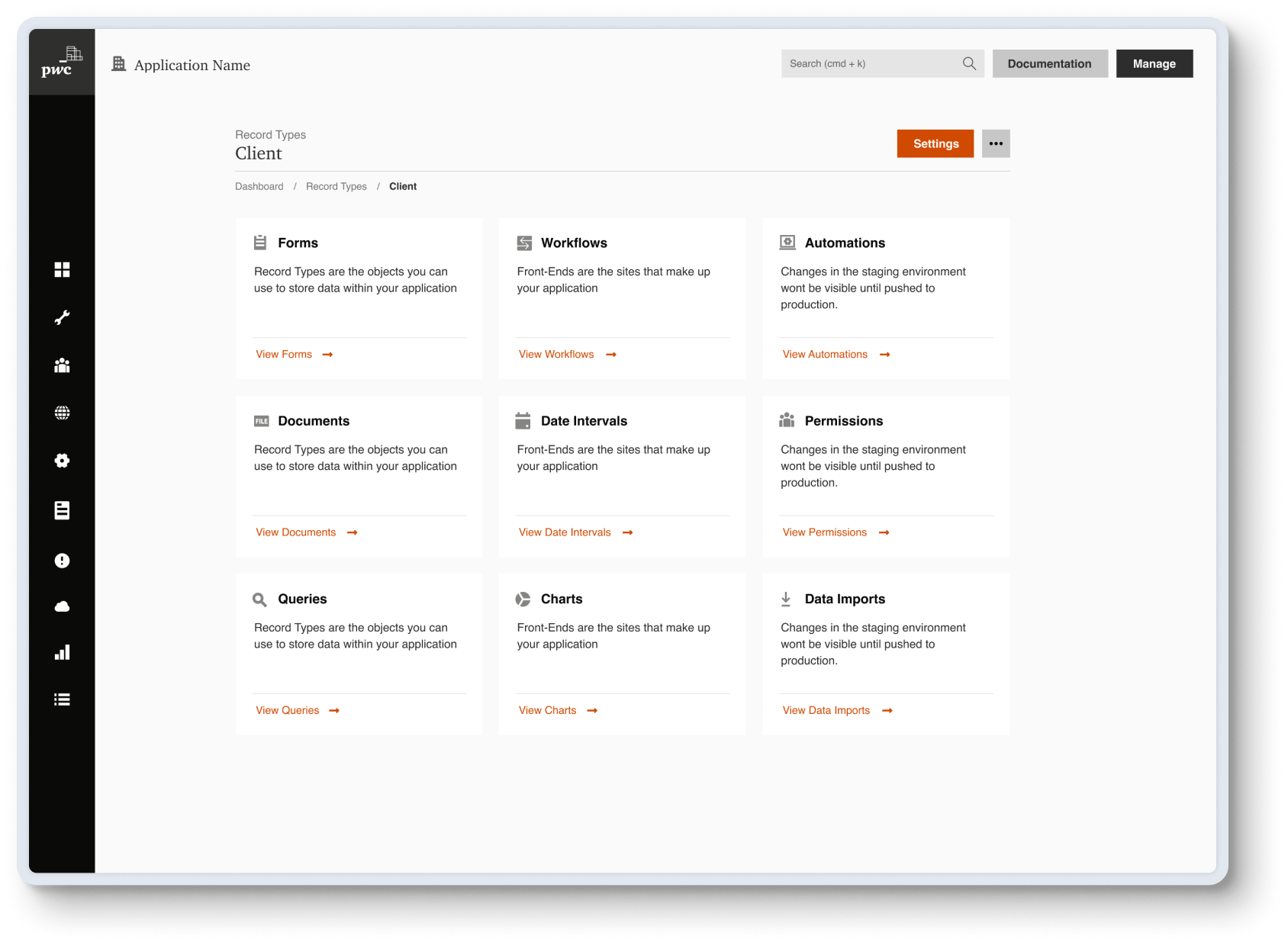The image size is (1288, 945).
Task: Click the building icon beside Application Name
Action: (118, 63)
